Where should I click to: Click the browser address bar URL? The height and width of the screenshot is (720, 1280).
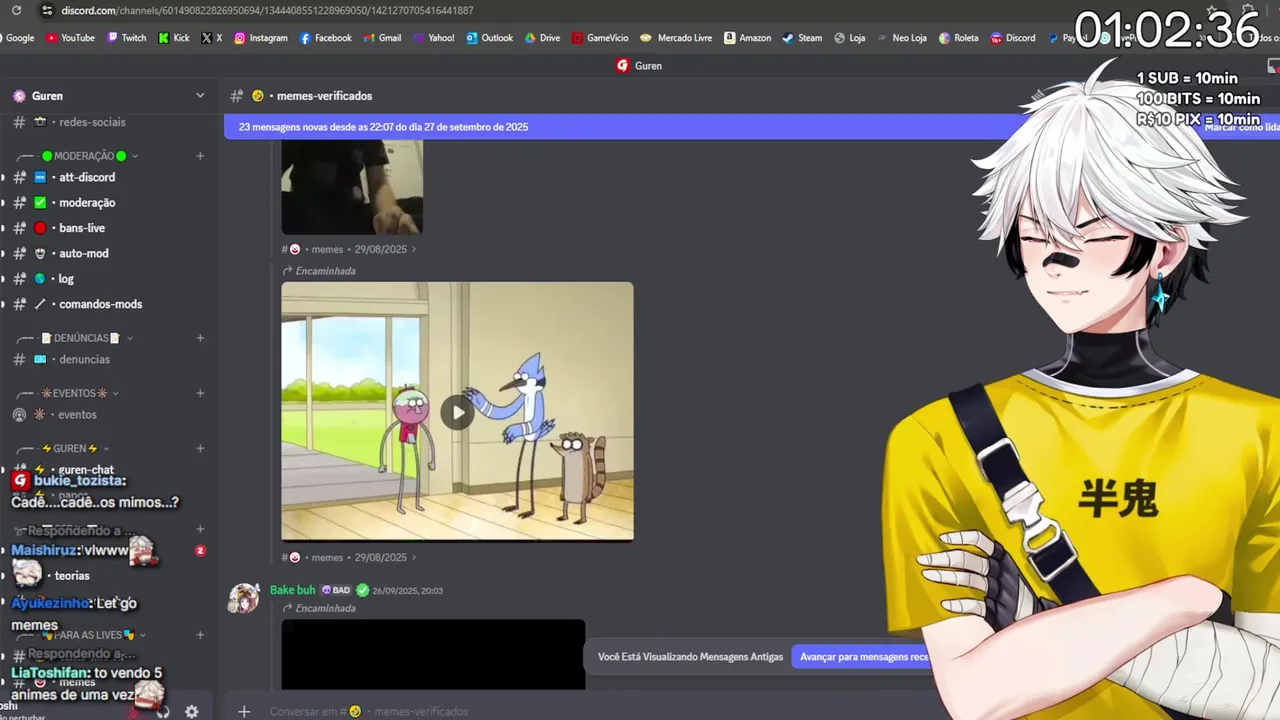pos(267,10)
